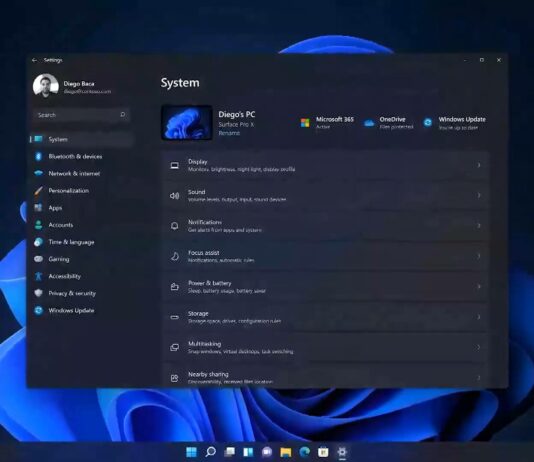Launch Microsoft Edge from taskbar

pyautogui.click(x=304, y=452)
